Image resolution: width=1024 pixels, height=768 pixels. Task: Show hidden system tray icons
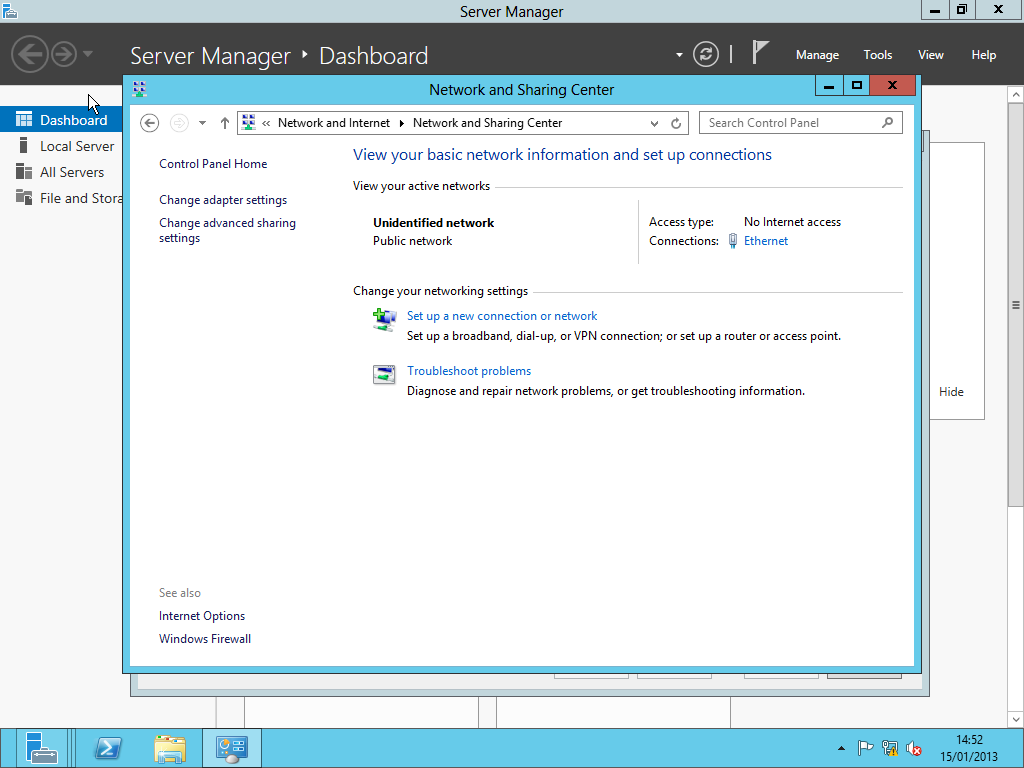(840, 749)
